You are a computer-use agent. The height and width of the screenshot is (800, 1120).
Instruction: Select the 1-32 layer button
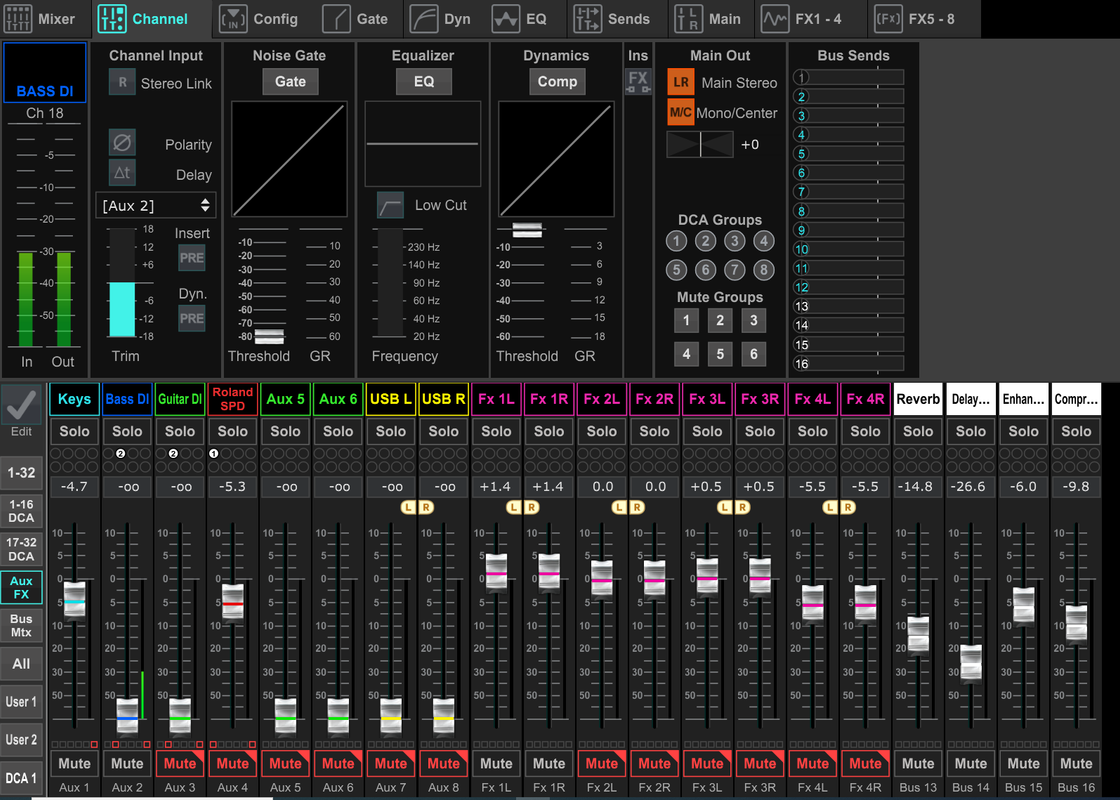tap(21, 473)
